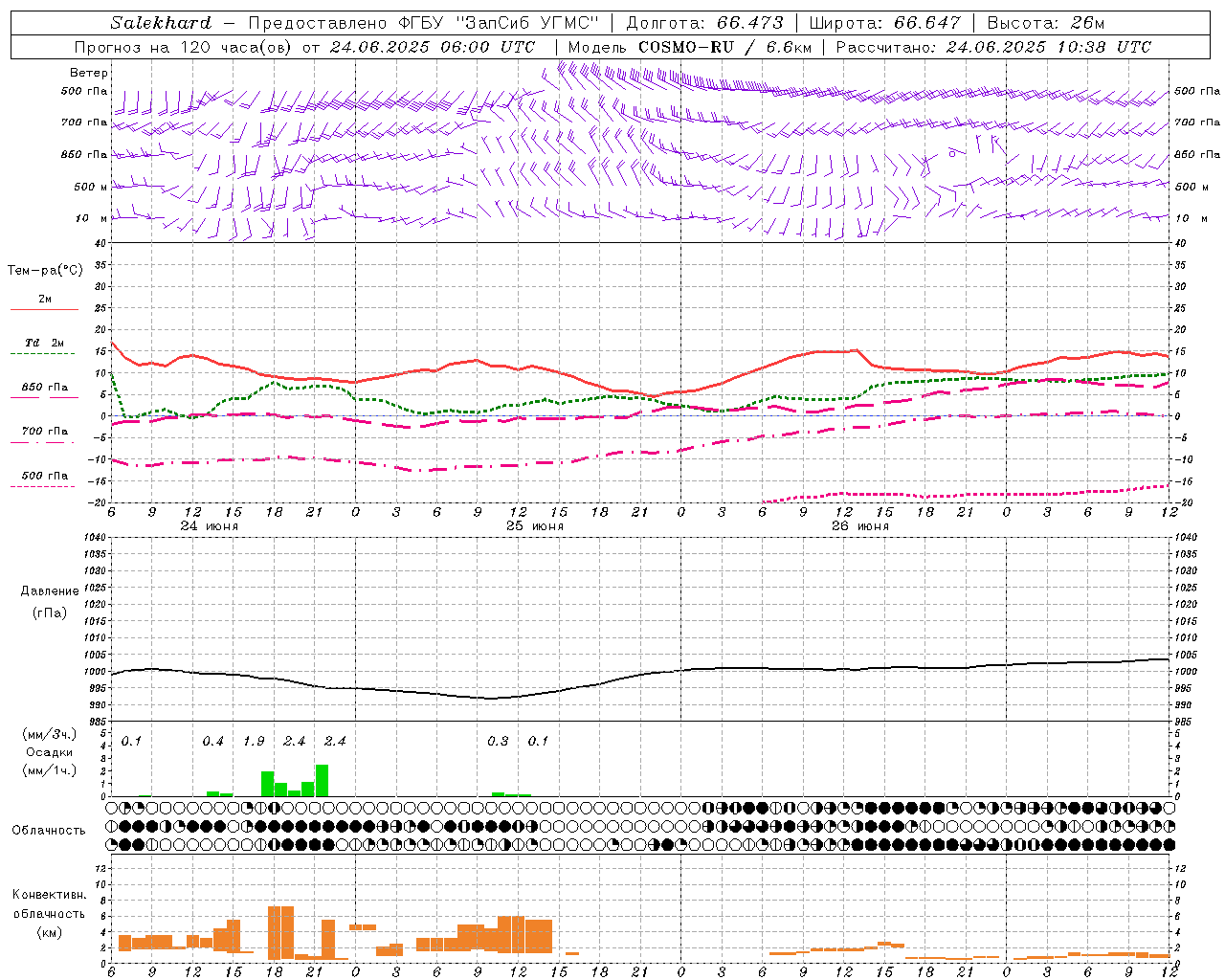Click the (мм/3ч.) precipitation unit label

tap(50, 735)
